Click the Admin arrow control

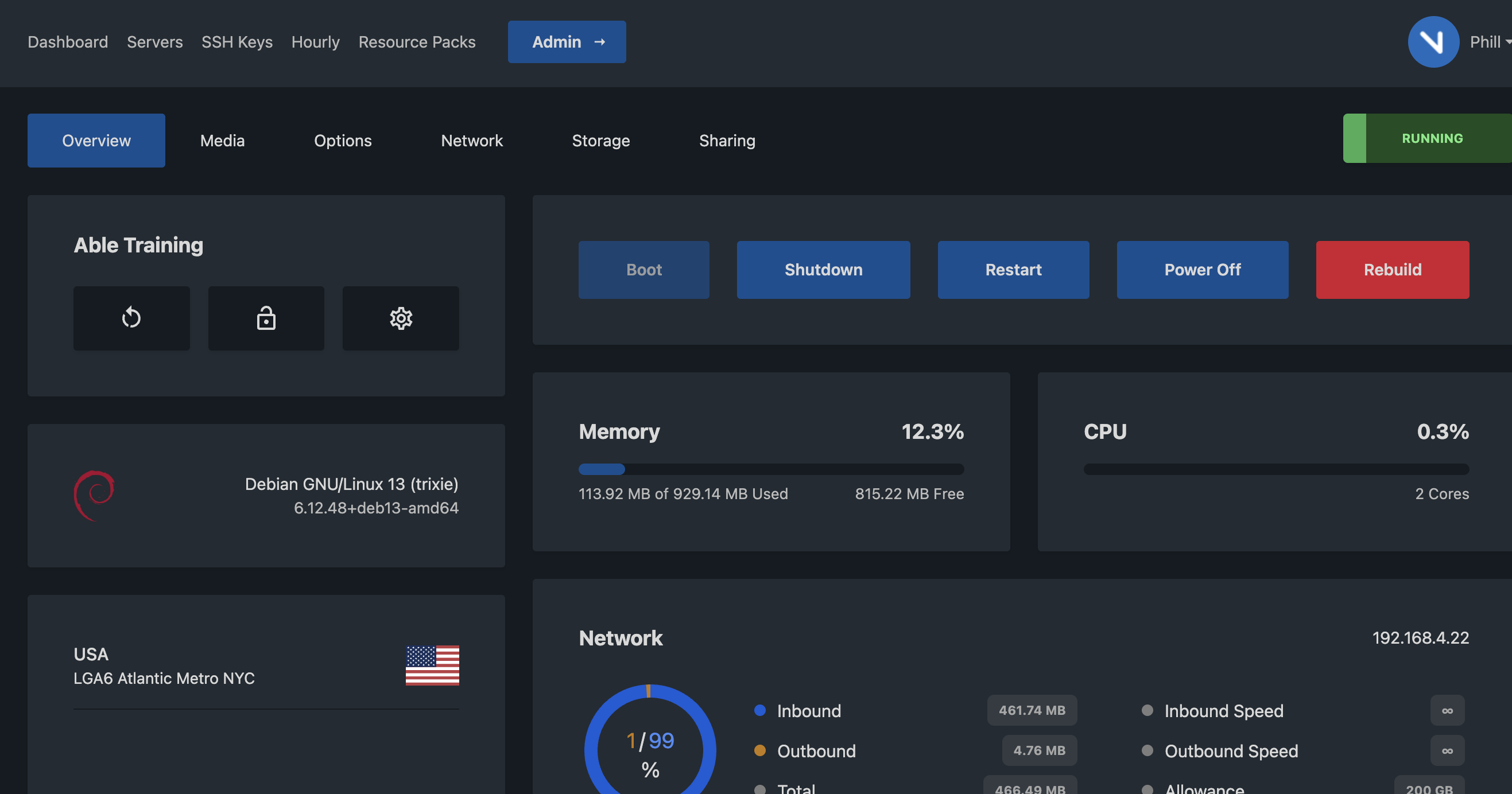coord(600,42)
